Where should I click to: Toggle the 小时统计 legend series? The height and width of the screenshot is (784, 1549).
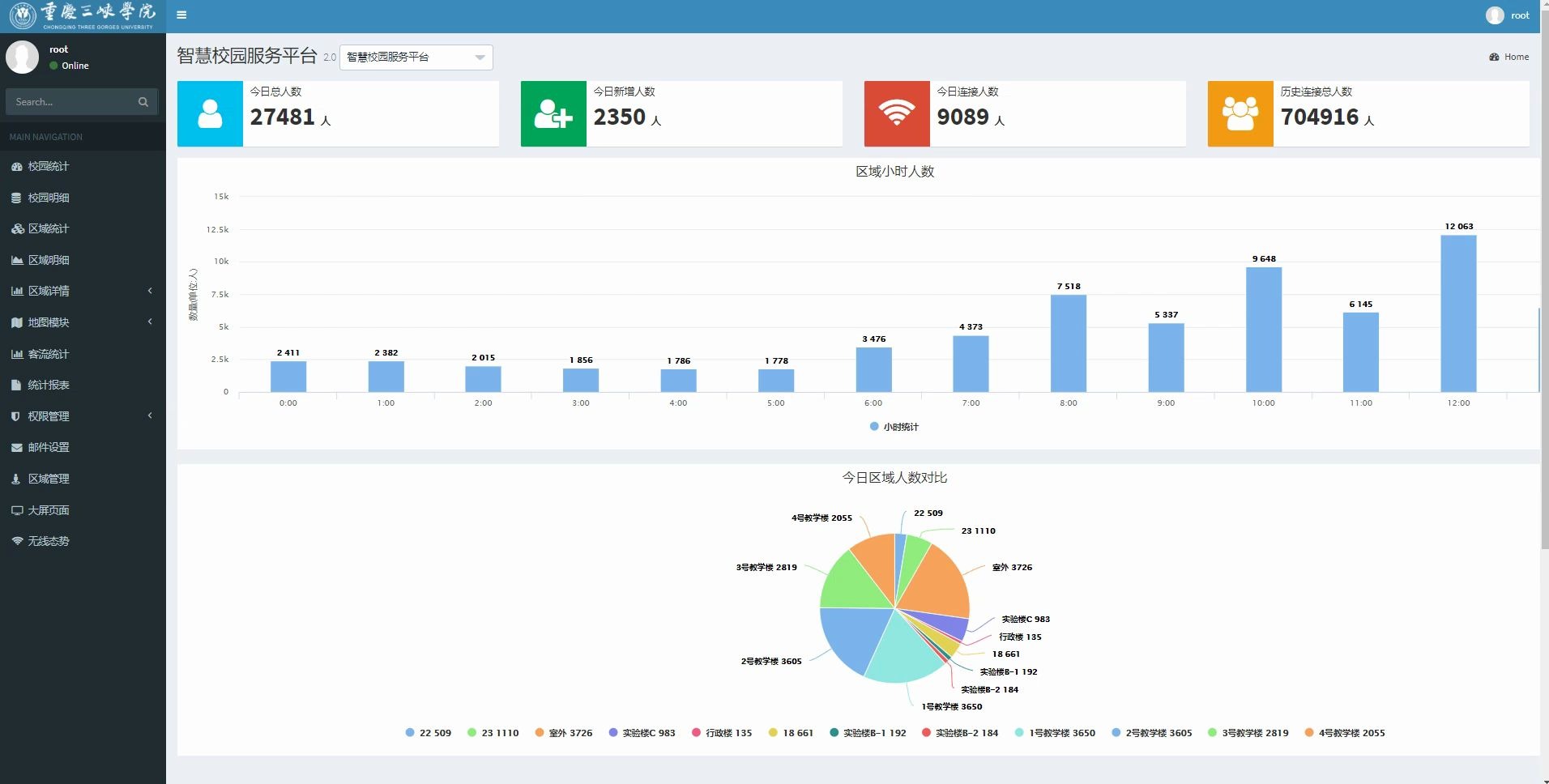pyautogui.click(x=894, y=427)
